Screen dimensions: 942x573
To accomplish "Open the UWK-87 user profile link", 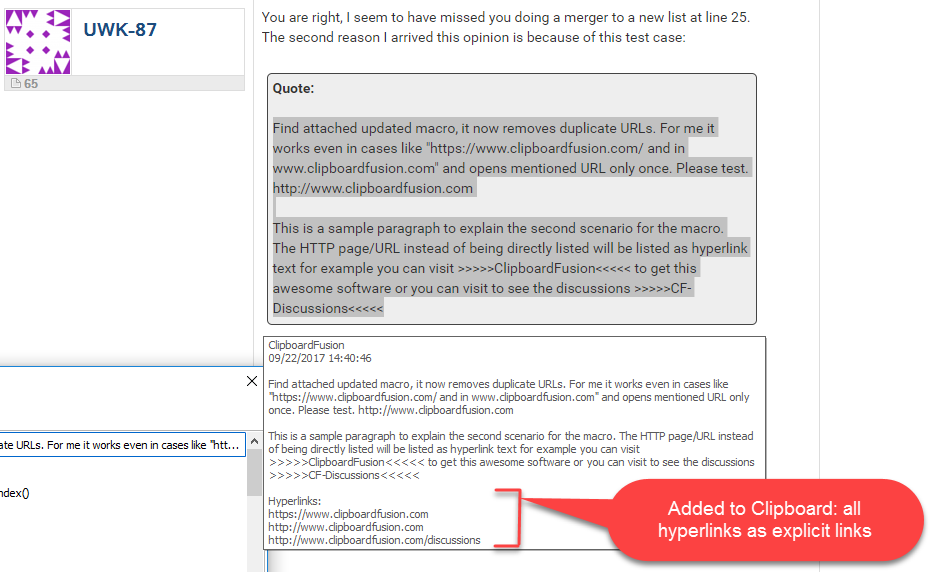I will pyautogui.click(x=120, y=30).
